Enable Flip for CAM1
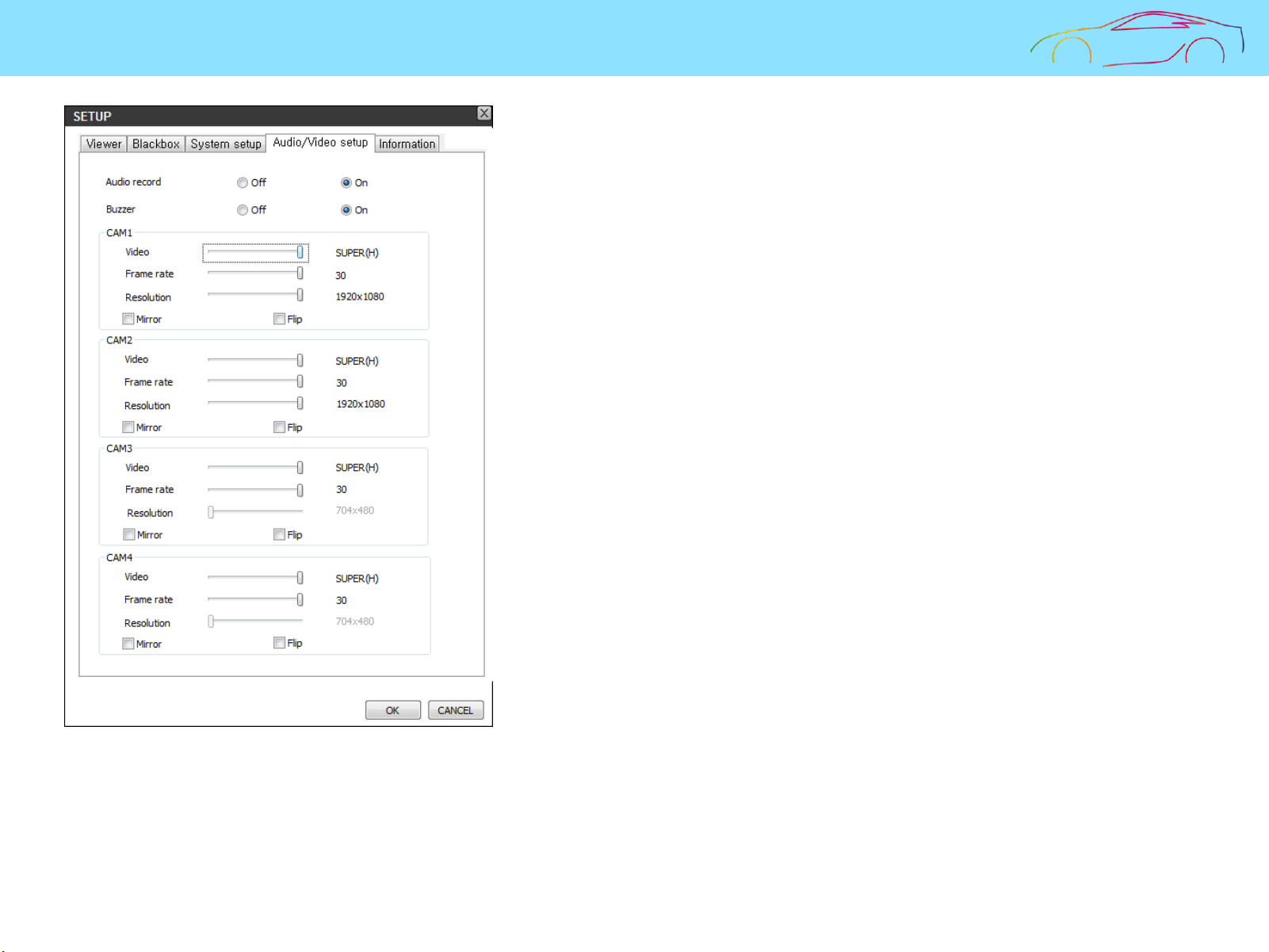 [x=279, y=319]
